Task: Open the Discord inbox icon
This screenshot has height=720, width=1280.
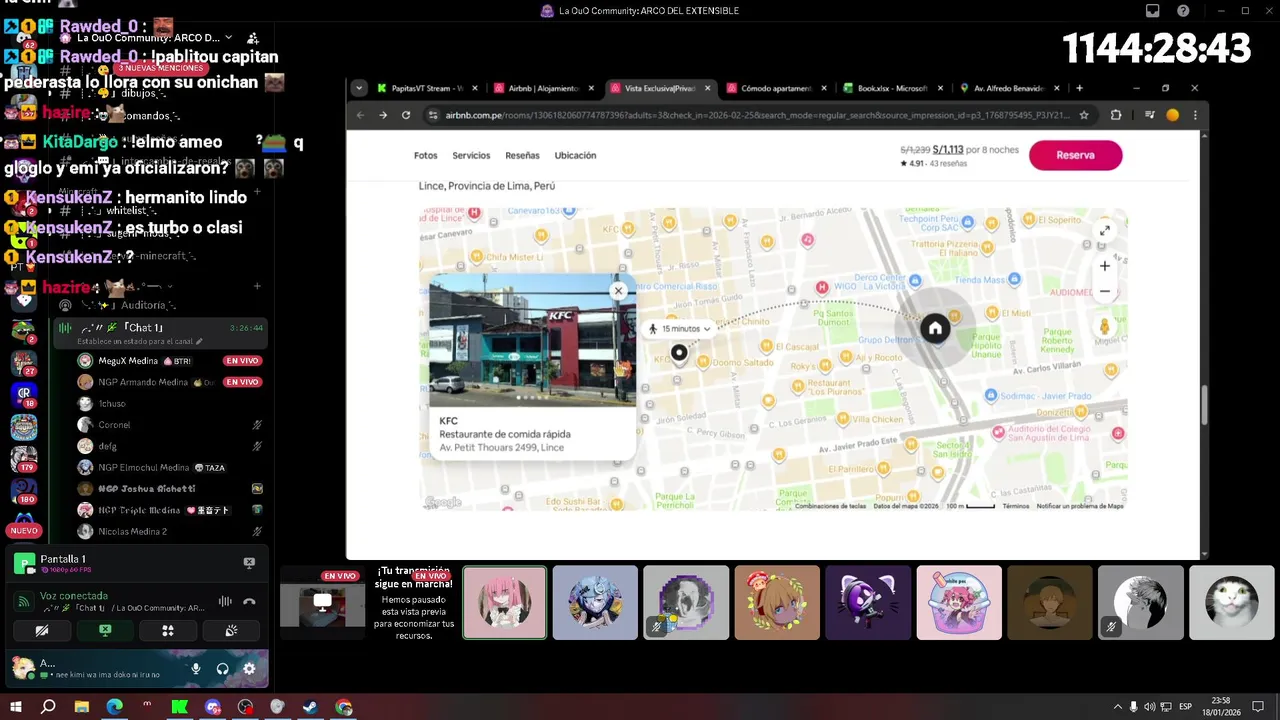Action: click(1153, 11)
